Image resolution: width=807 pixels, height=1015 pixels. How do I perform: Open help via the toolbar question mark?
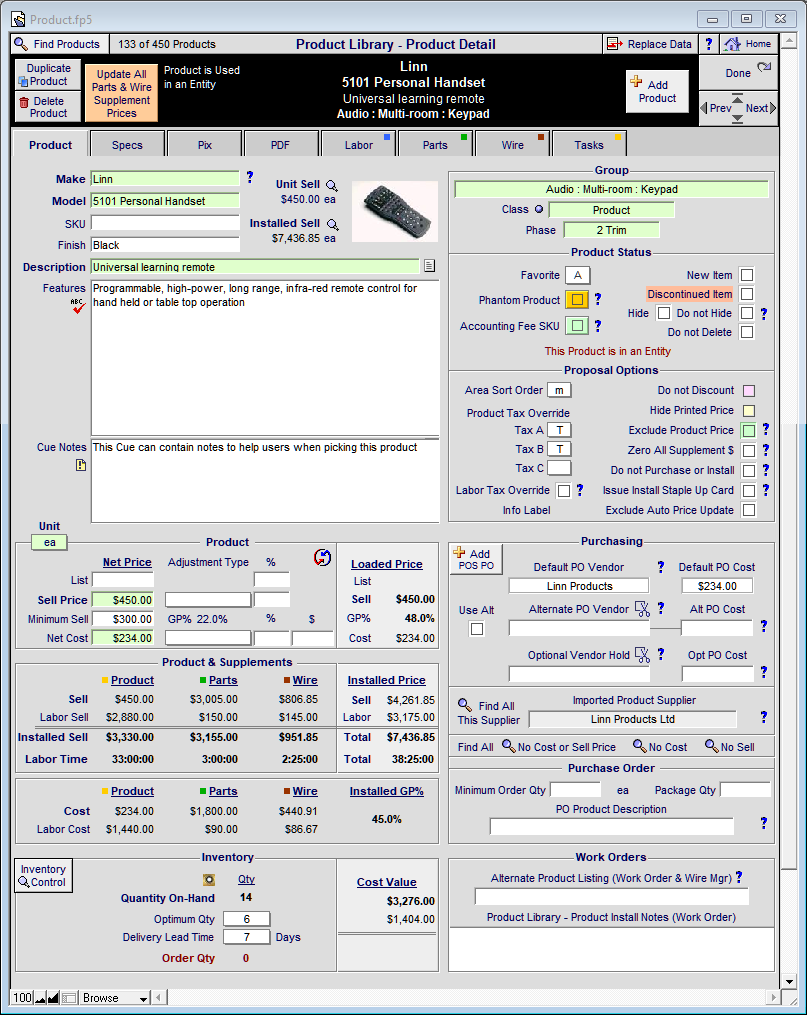(709, 44)
